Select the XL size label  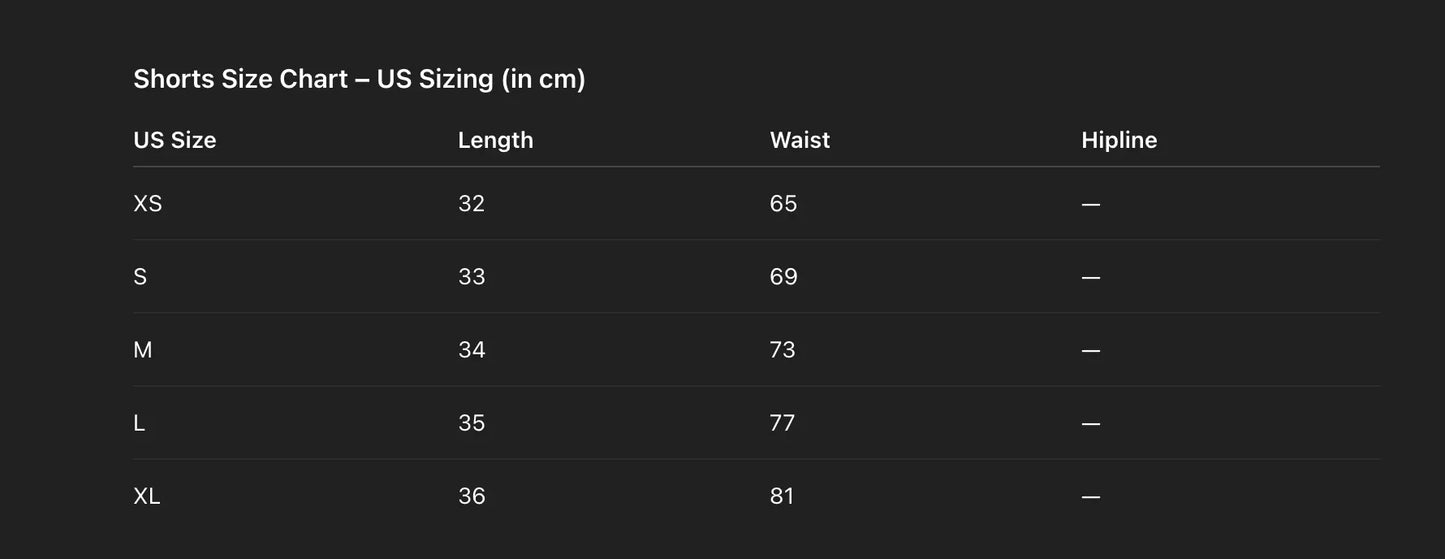(x=147, y=496)
